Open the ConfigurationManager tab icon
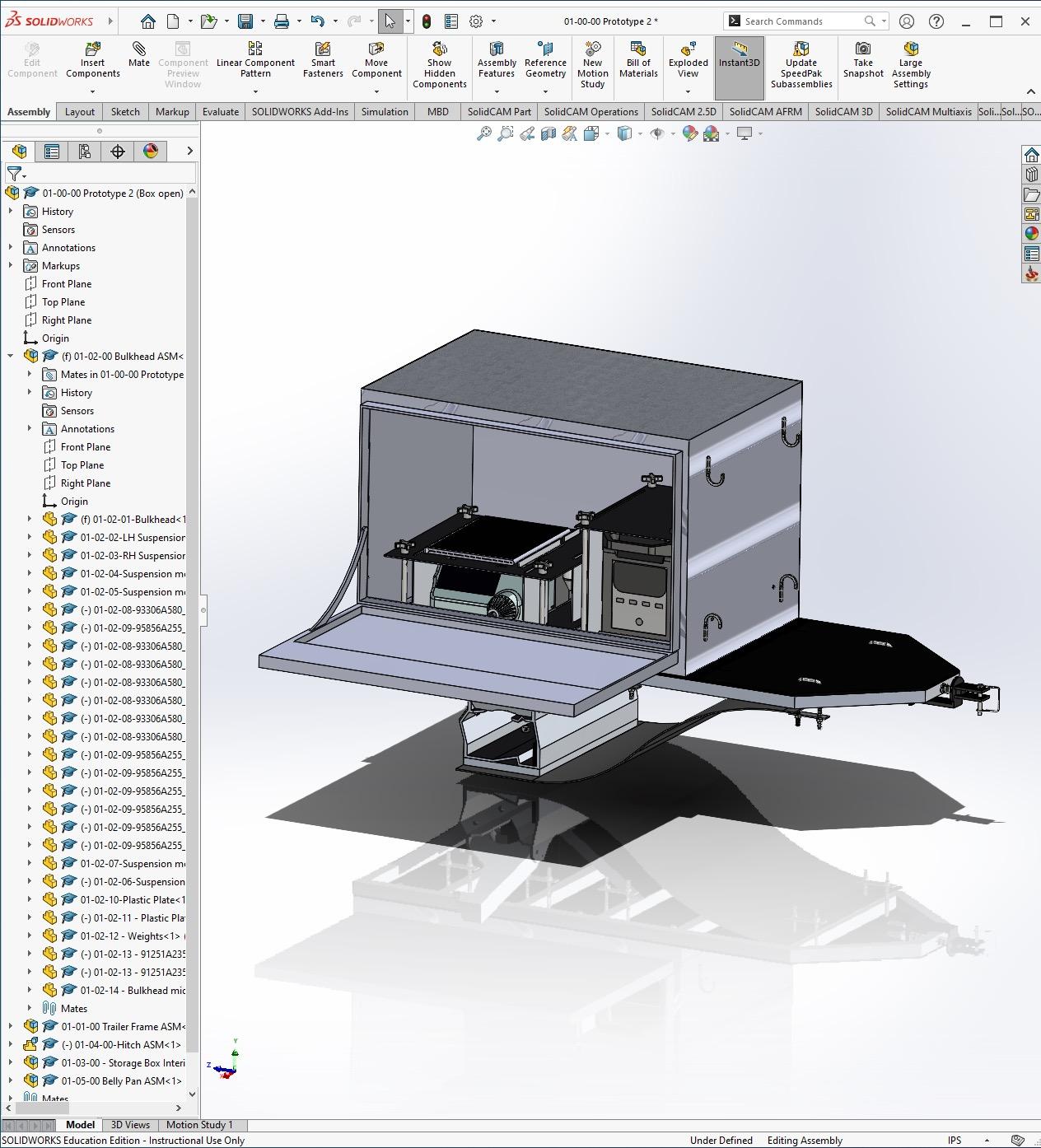 click(x=85, y=151)
